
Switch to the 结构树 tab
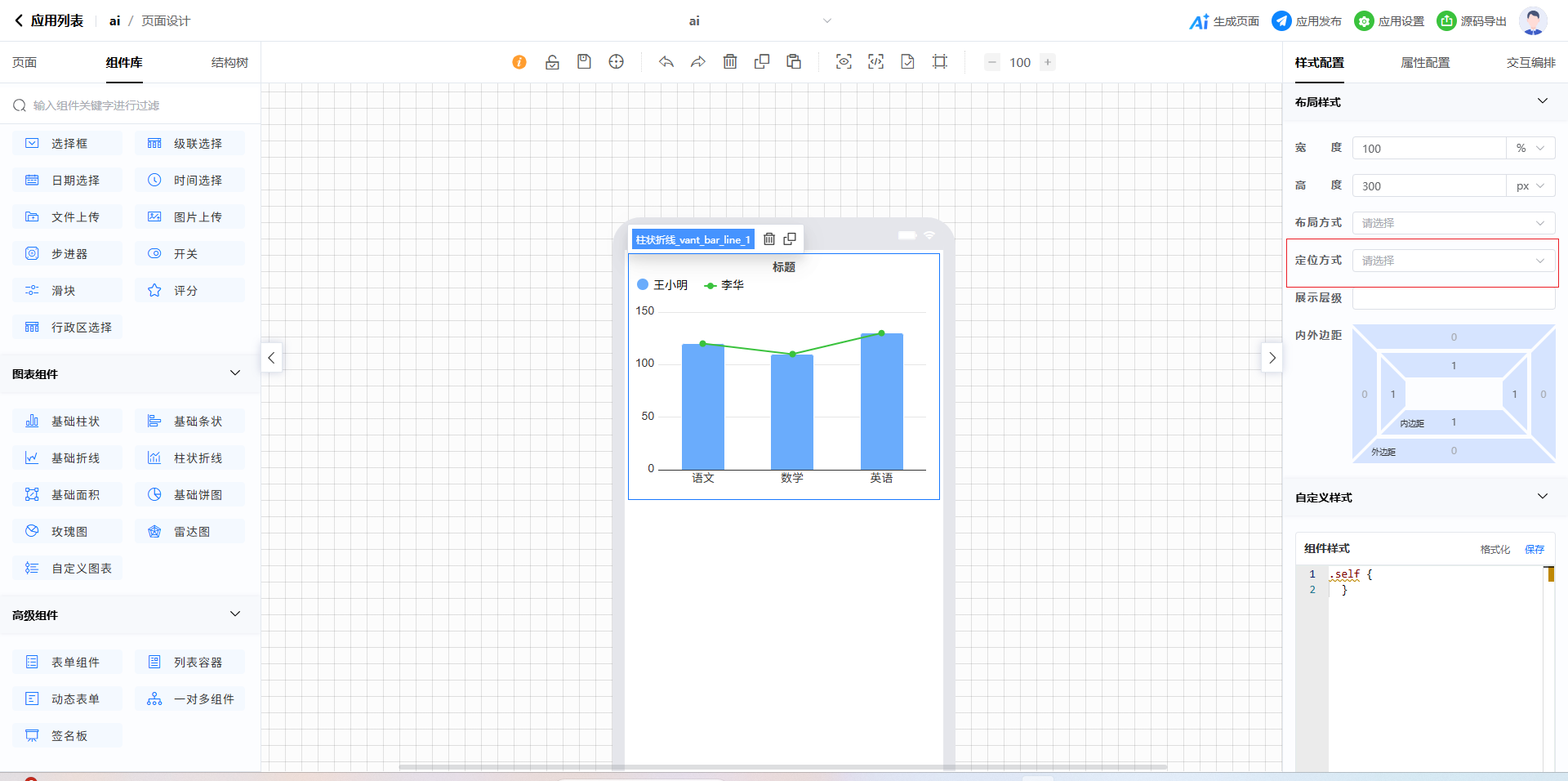tap(229, 63)
